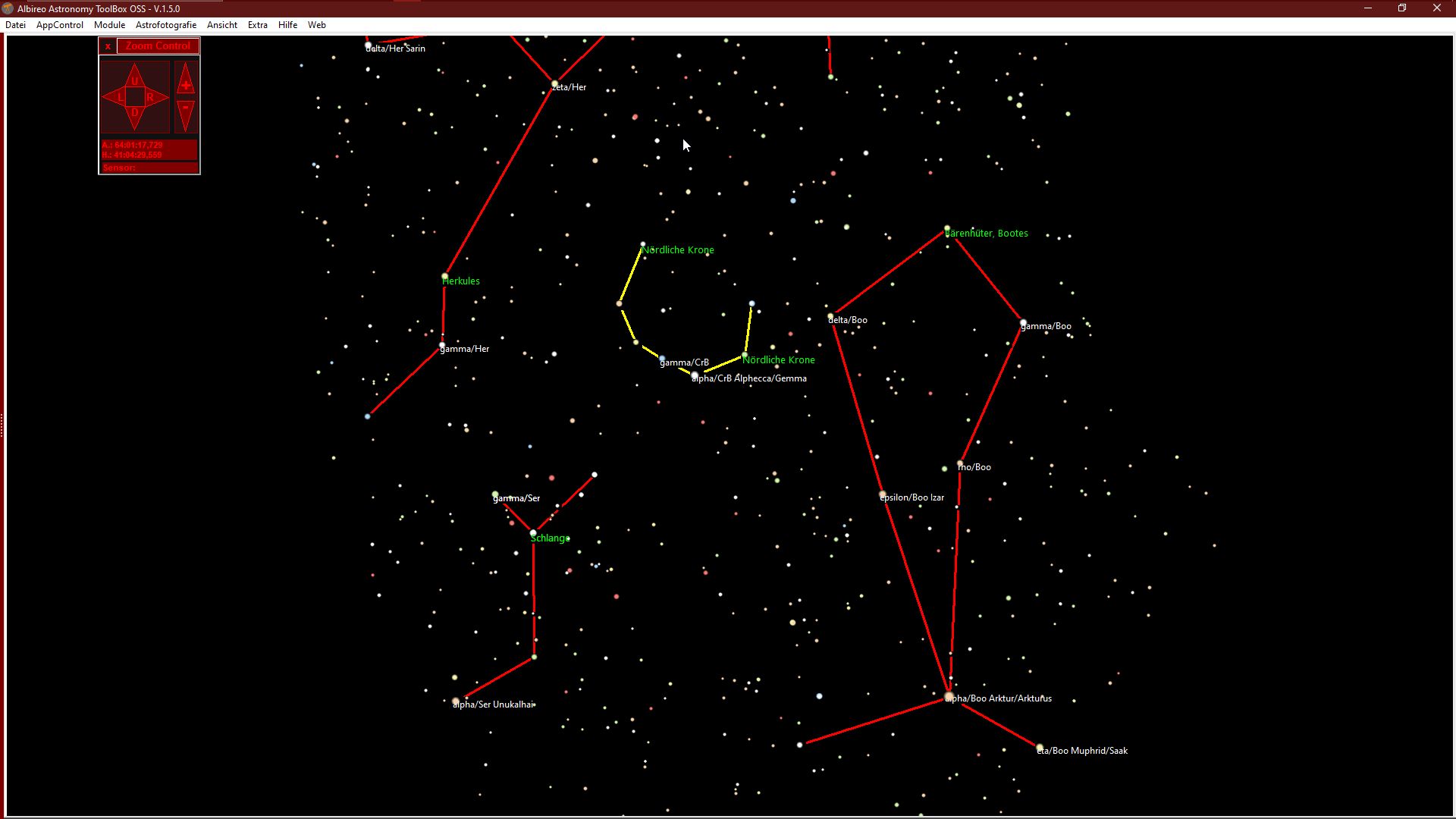Screen dimensions: 1456x819
Task: Click the Zoom Control title bar
Action: click(x=158, y=46)
